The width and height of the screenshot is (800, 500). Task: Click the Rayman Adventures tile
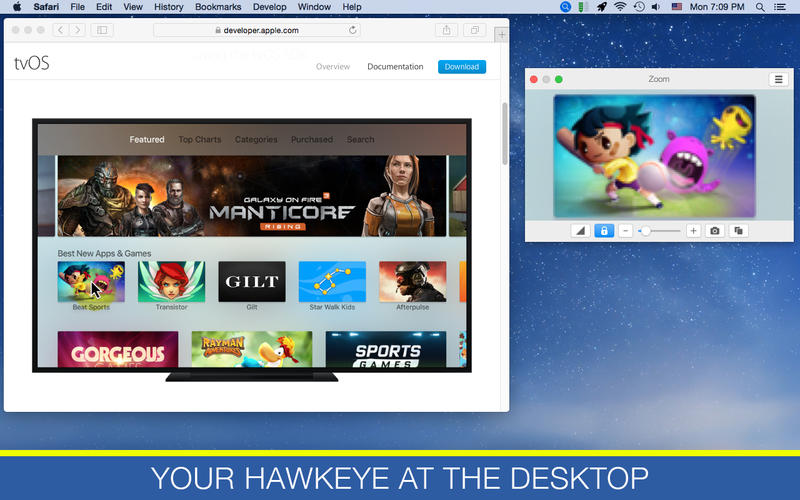coord(252,349)
